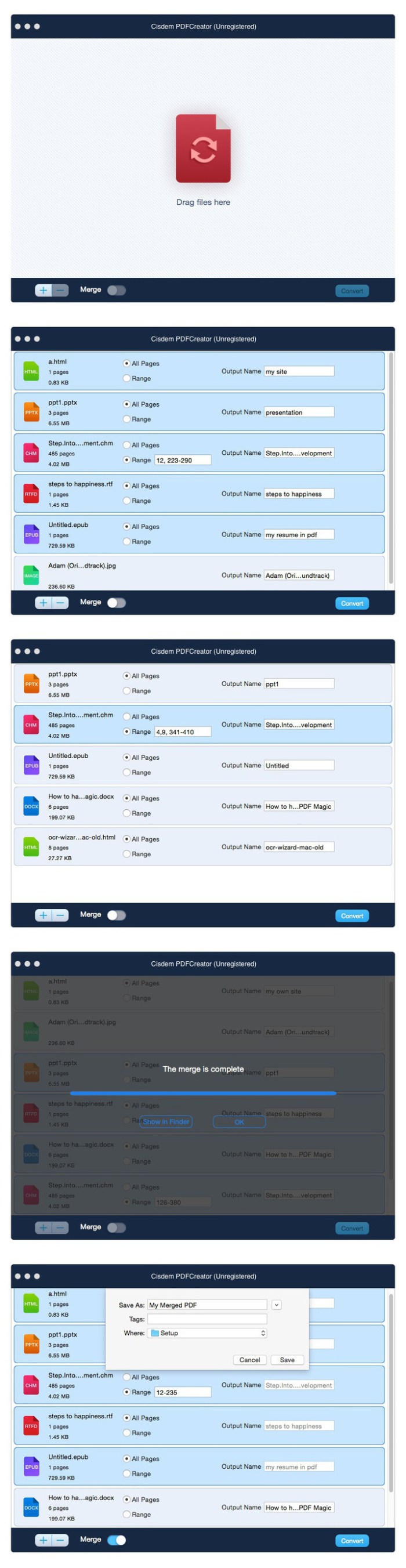Expand the Save As dialog with the chevron button
Image resolution: width=406 pixels, height=1568 pixels.
(276, 1305)
